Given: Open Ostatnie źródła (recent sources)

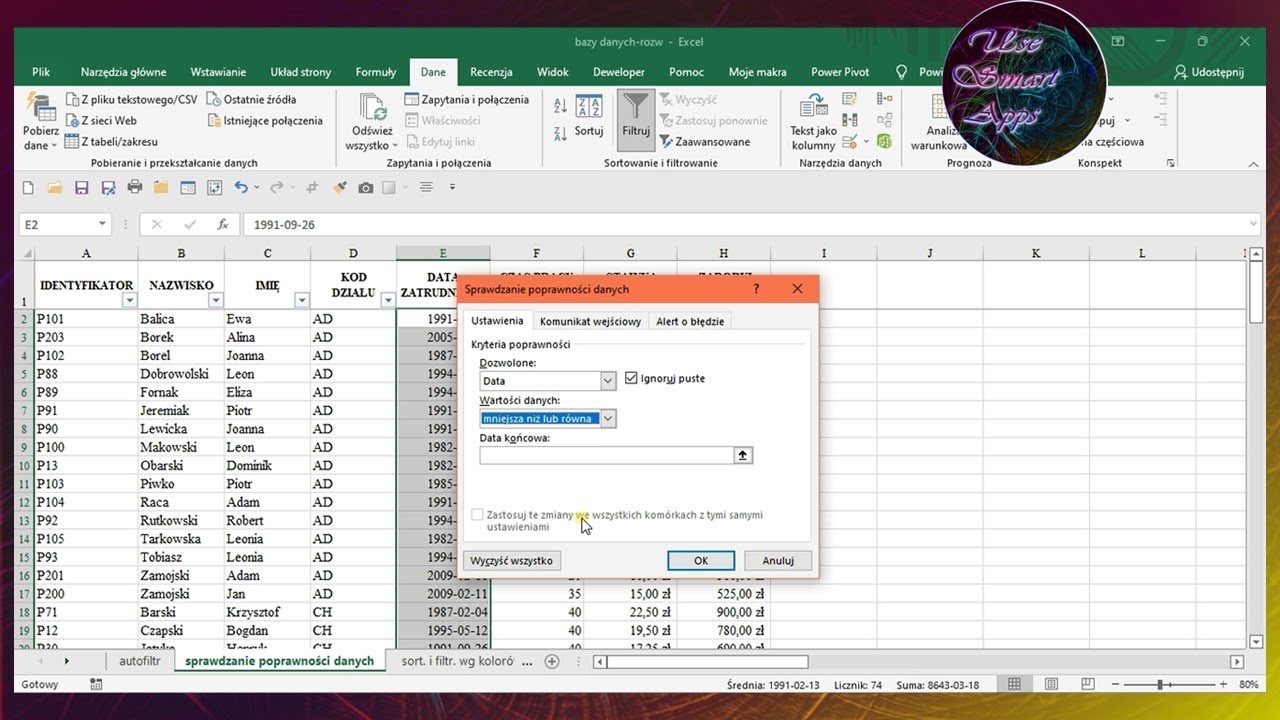Looking at the screenshot, I should tap(251, 99).
